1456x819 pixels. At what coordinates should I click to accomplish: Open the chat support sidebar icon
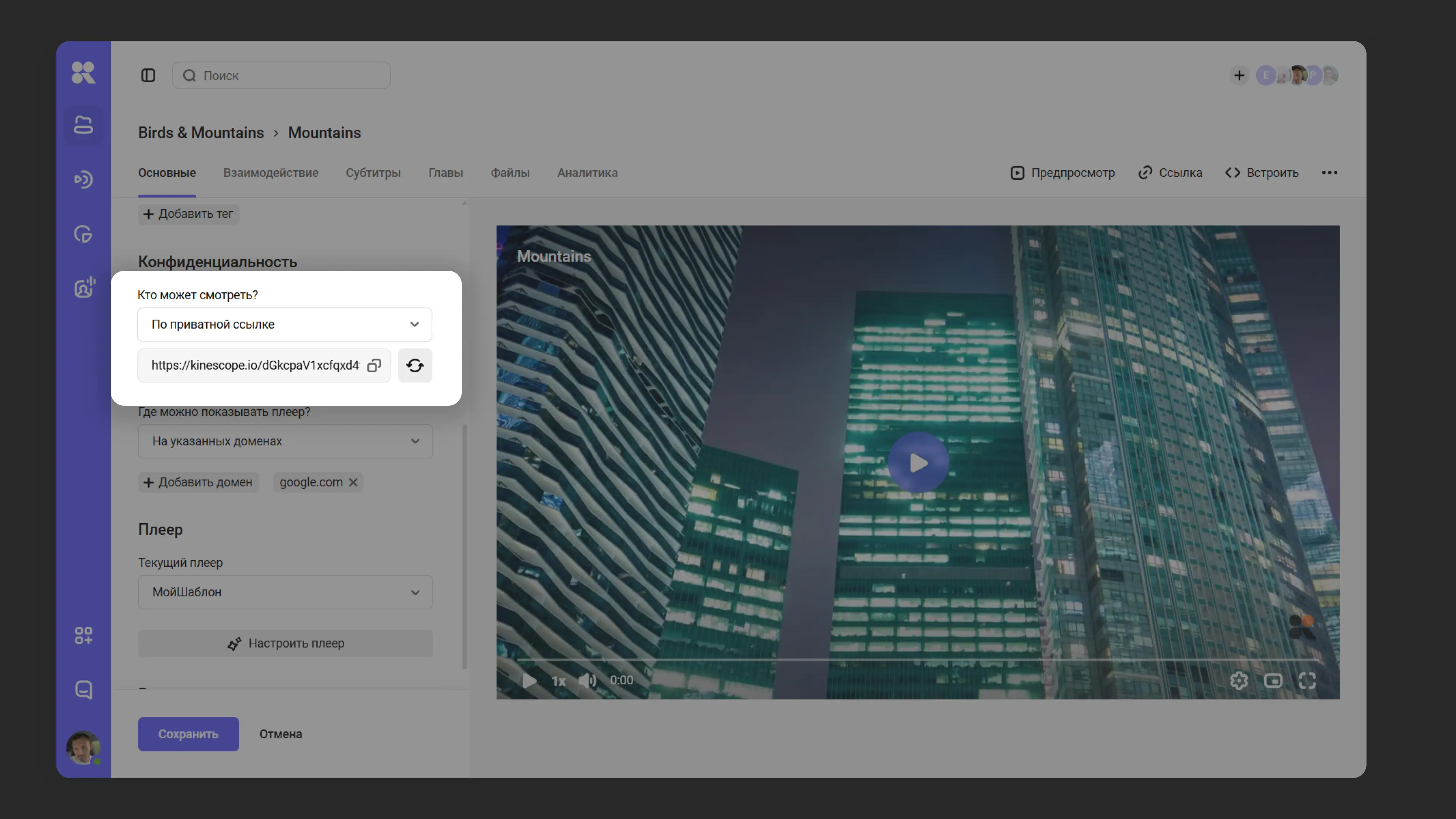point(83,690)
